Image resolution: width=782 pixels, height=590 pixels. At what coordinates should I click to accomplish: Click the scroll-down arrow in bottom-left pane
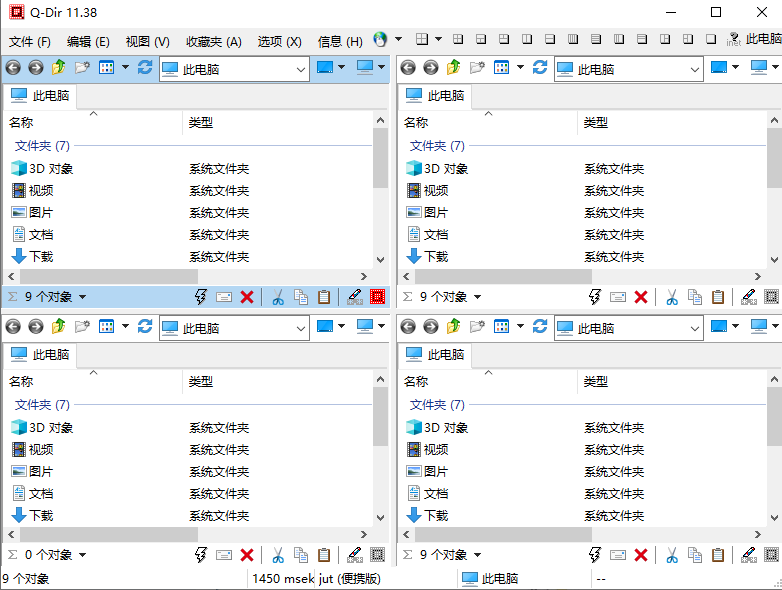381,518
